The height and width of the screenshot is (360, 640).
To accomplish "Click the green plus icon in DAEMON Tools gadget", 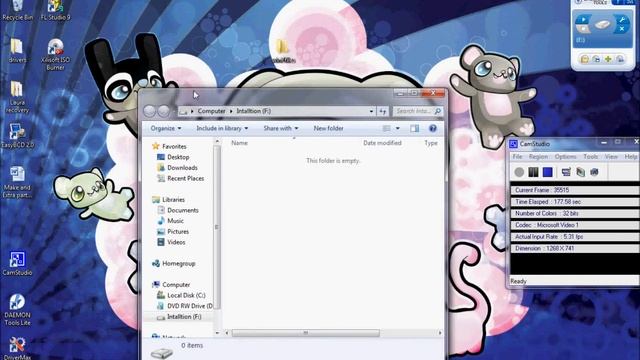I will tap(608, 59).
